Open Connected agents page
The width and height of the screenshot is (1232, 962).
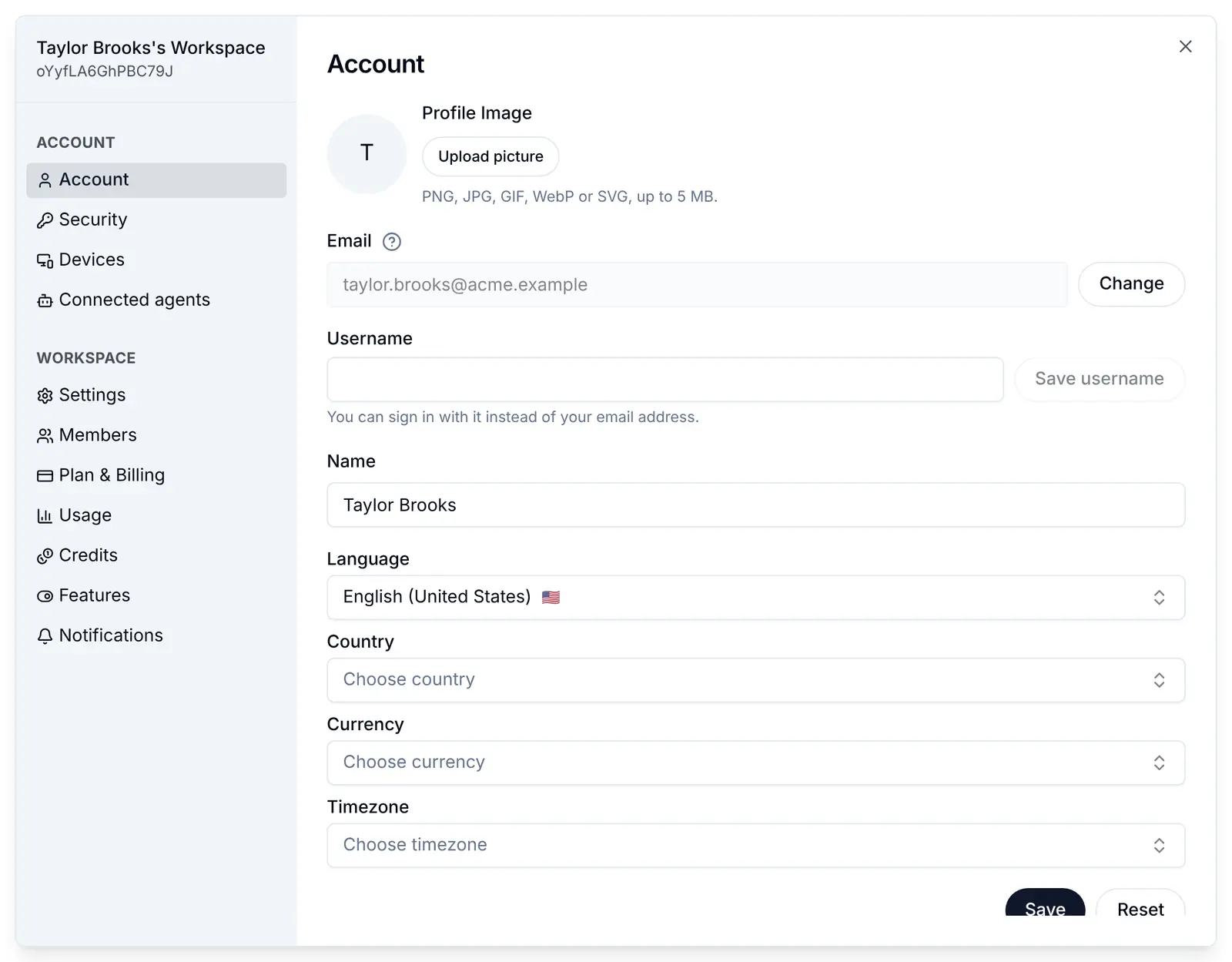click(x=156, y=300)
